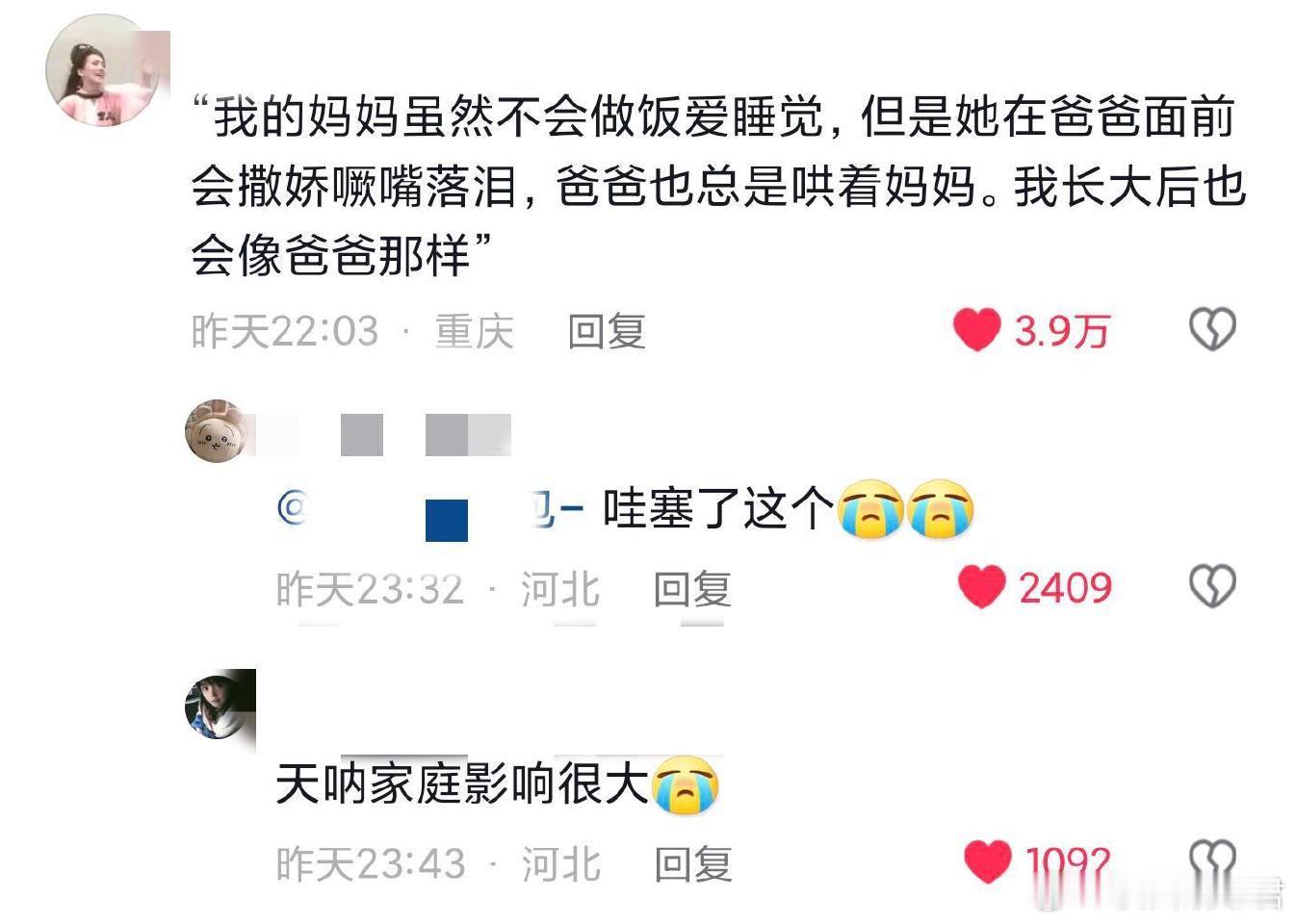Open the top commenter's pink-outfit avatar
Viewport: 1296px width, 924px height.
pos(105,70)
